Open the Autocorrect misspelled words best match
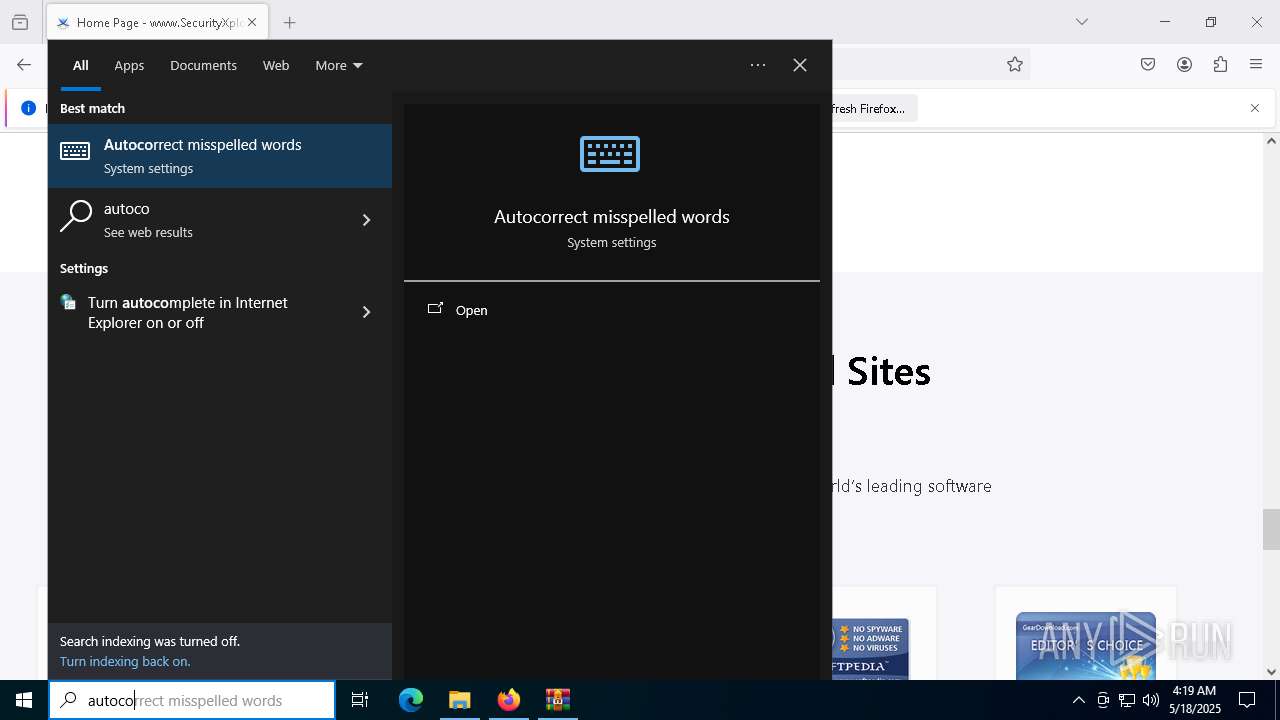The image size is (1280, 720). pyautogui.click(x=220, y=156)
